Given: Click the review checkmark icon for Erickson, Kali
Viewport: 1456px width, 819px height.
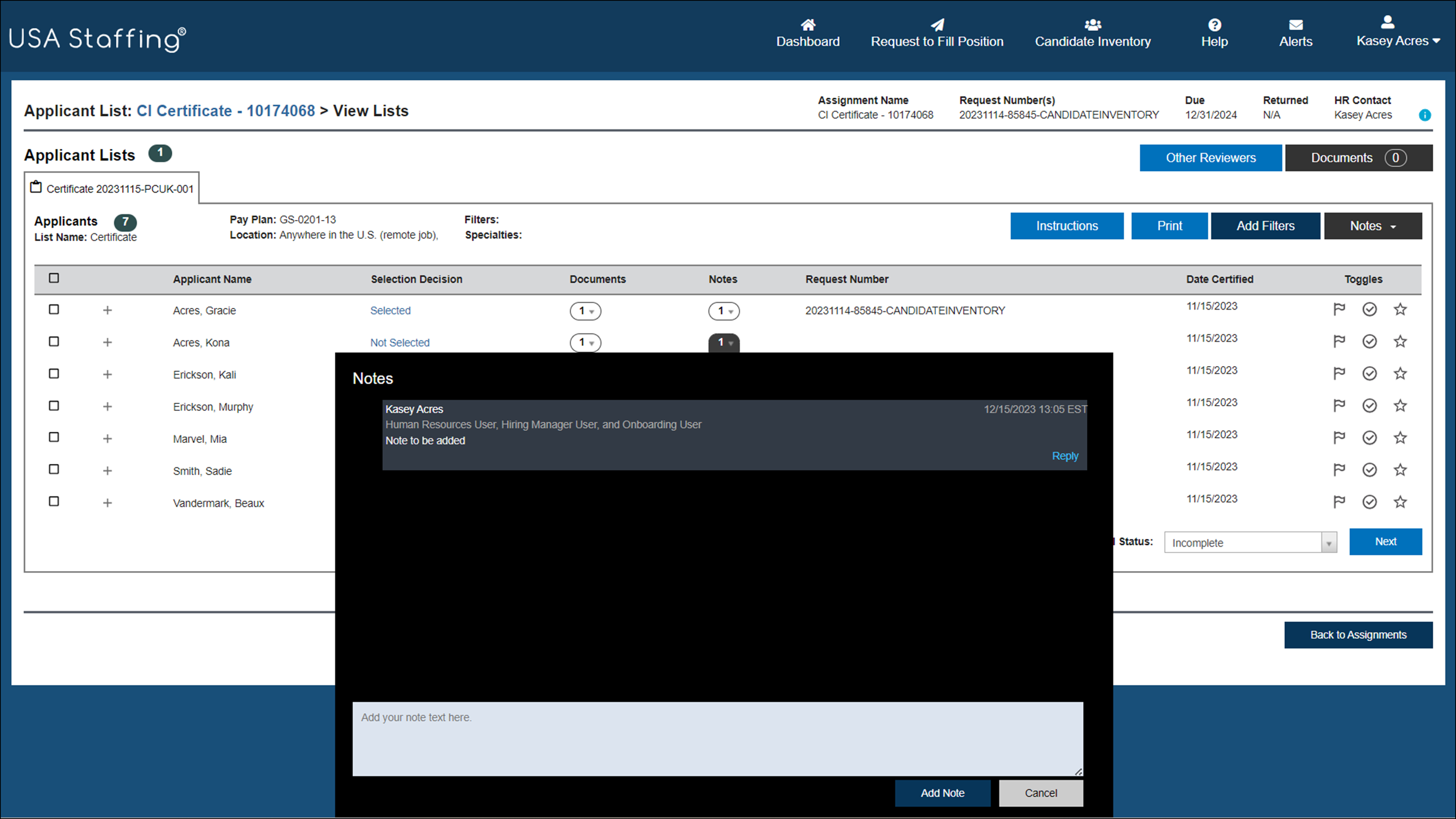Looking at the screenshot, I should (x=1369, y=373).
